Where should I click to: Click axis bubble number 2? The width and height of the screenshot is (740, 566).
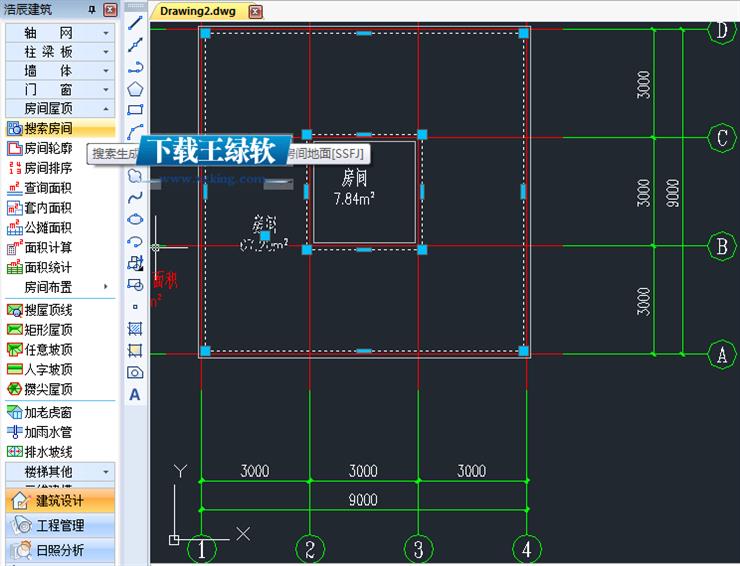(310, 549)
